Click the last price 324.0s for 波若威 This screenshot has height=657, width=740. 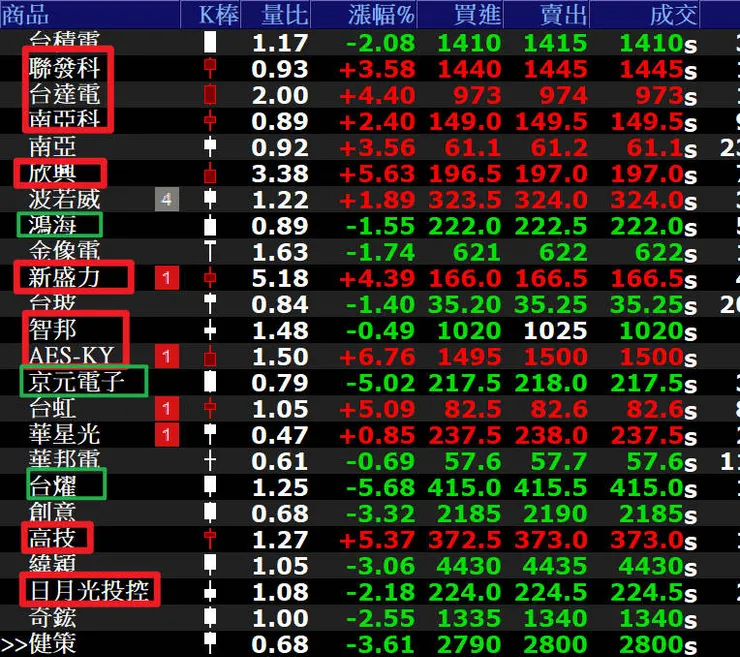tap(654, 201)
